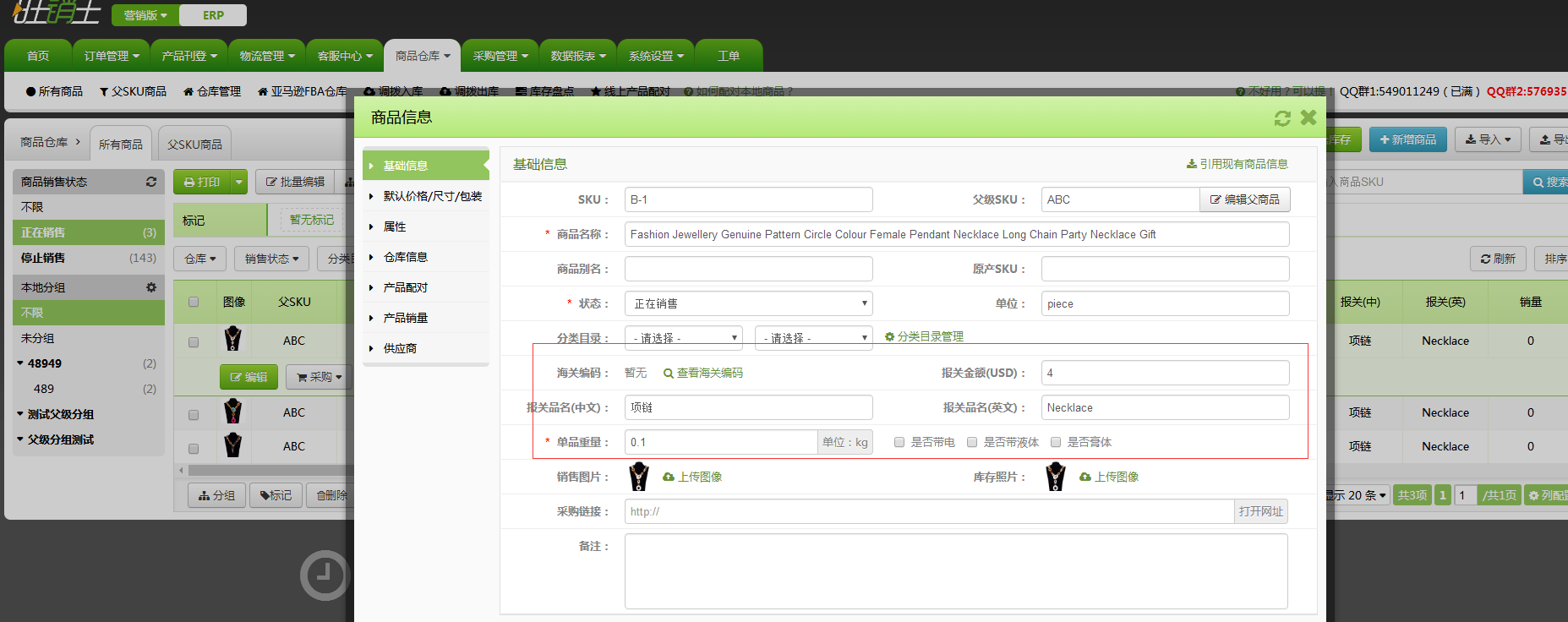
Task: Click the 打开网址 button
Action: point(1260,511)
